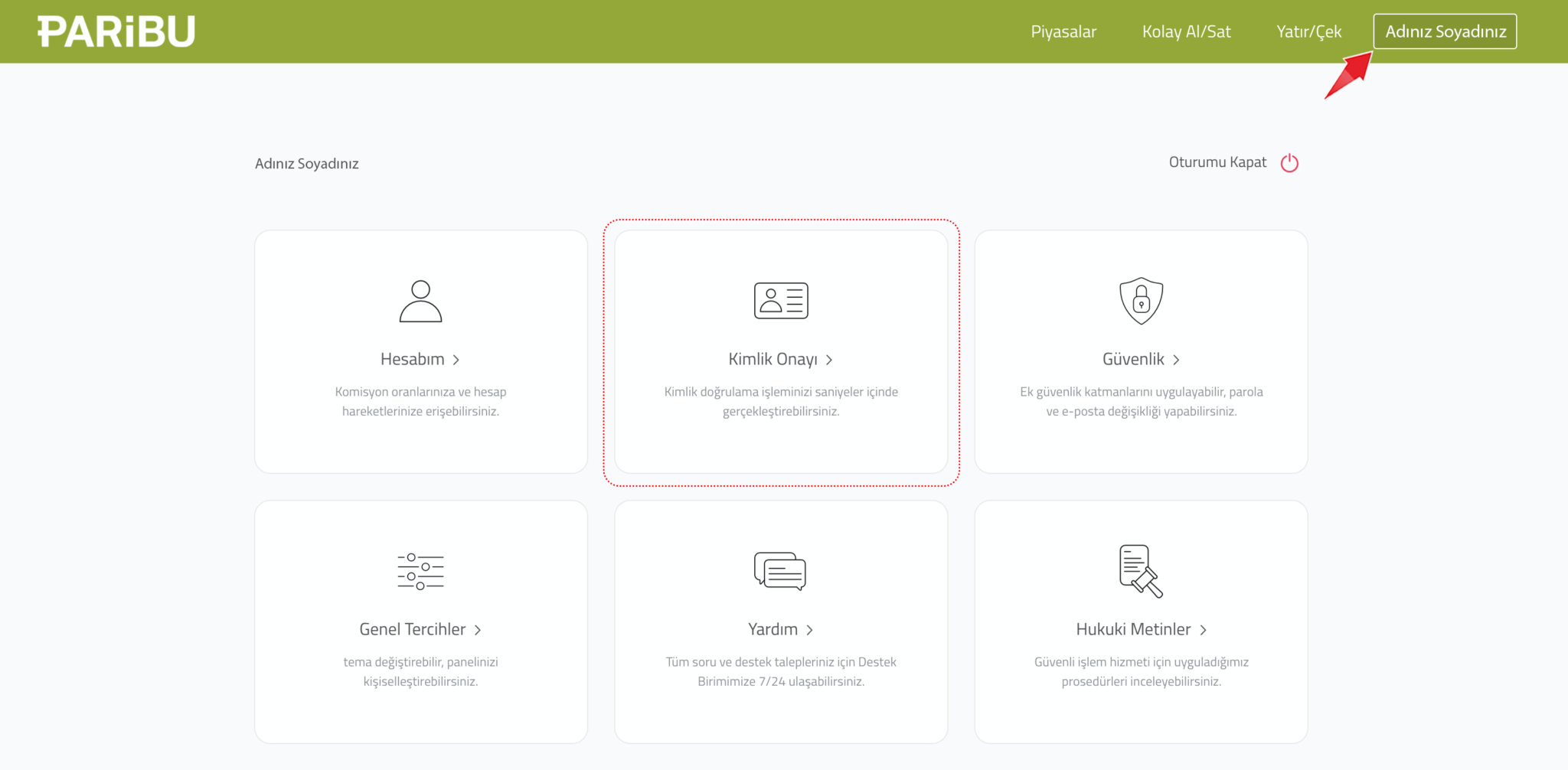Go to Kolay Al/Sat in navigation
The height and width of the screenshot is (770, 1568).
coord(1186,31)
